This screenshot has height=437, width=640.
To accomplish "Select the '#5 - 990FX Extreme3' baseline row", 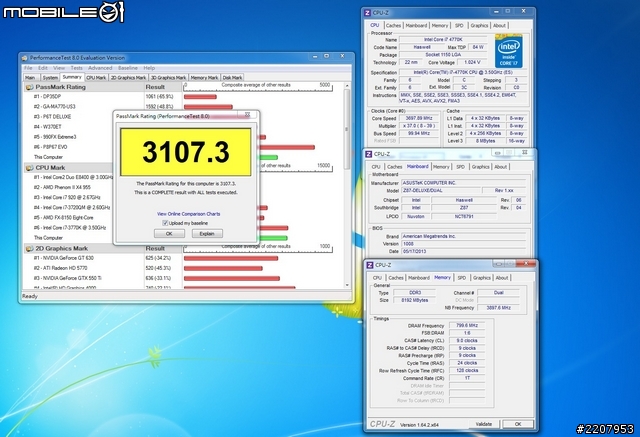I will (x=55, y=137).
